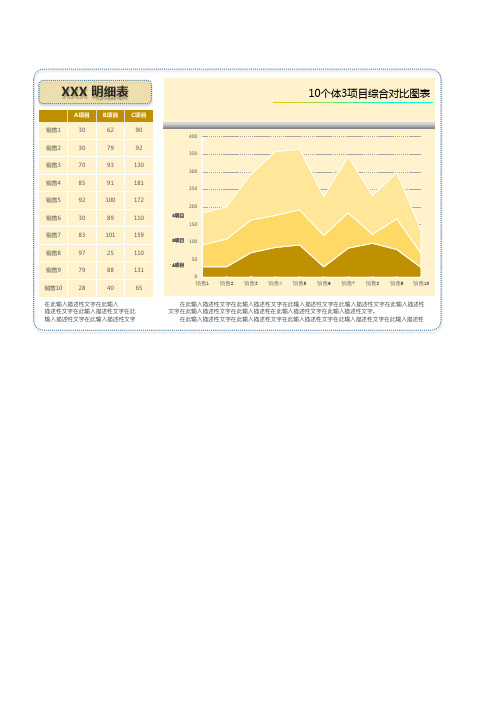Select the value 100 in 销售5 row
Image resolution: width=496 pixels, height=702 pixels.
(110, 200)
